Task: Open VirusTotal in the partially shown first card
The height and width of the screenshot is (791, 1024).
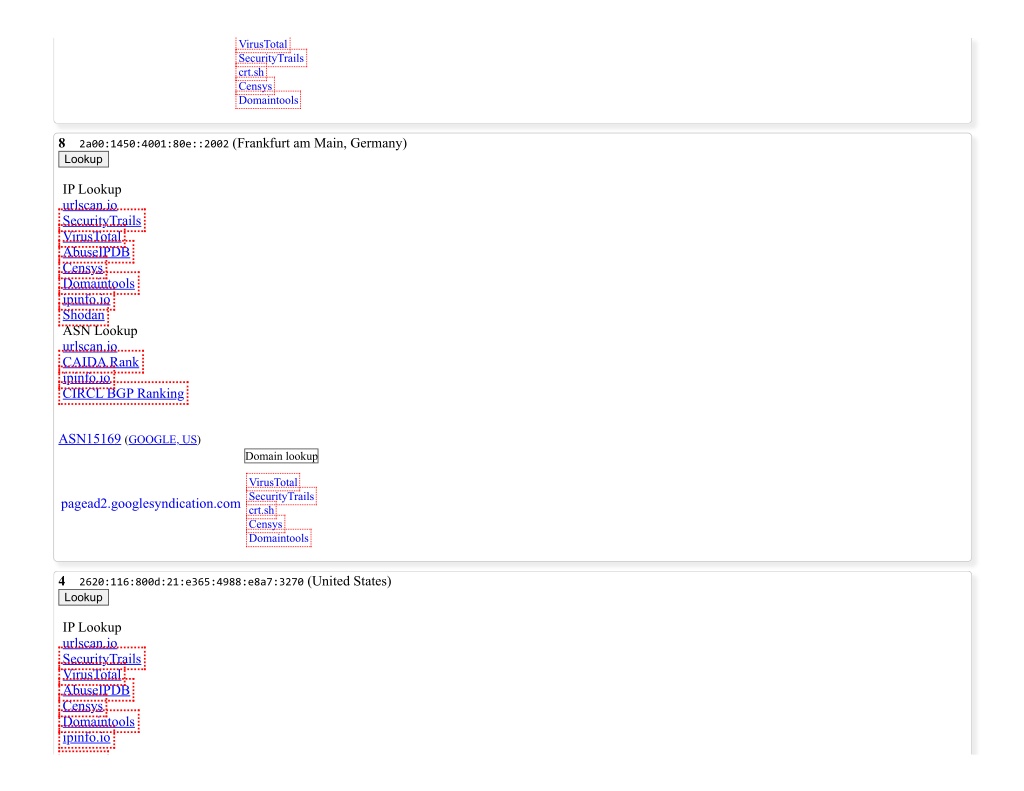Action: point(263,44)
